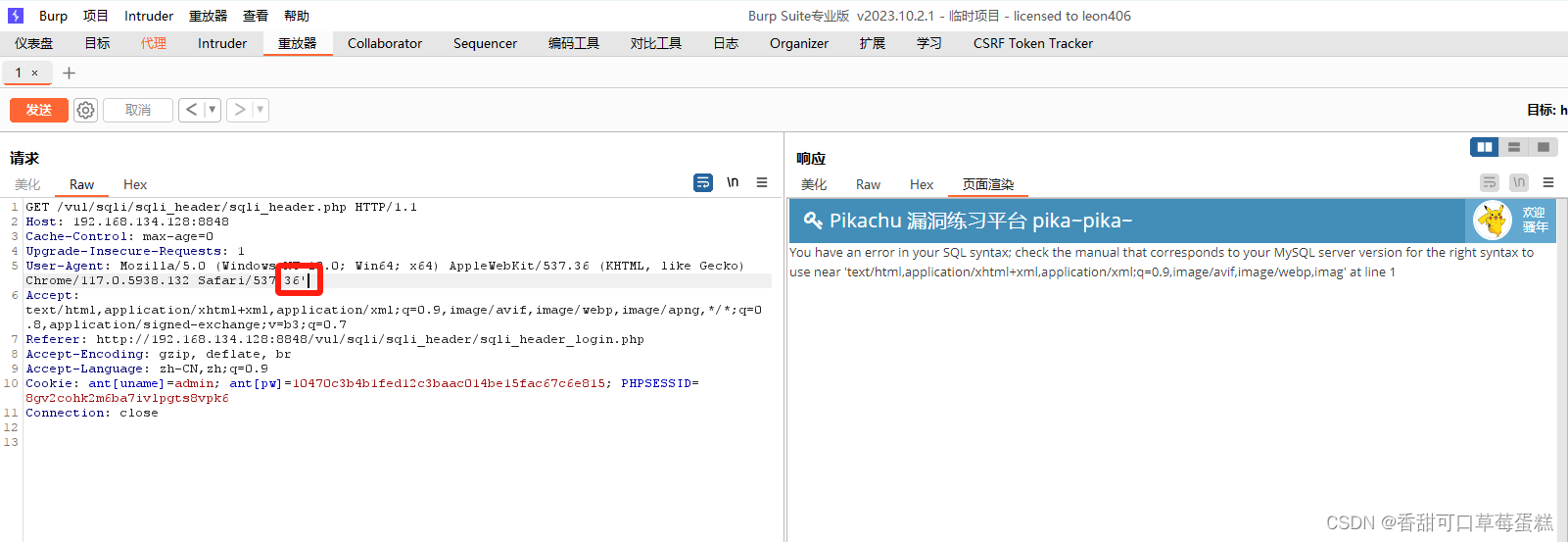Expand history dropdown next to forward arrow

coord(261,110)
